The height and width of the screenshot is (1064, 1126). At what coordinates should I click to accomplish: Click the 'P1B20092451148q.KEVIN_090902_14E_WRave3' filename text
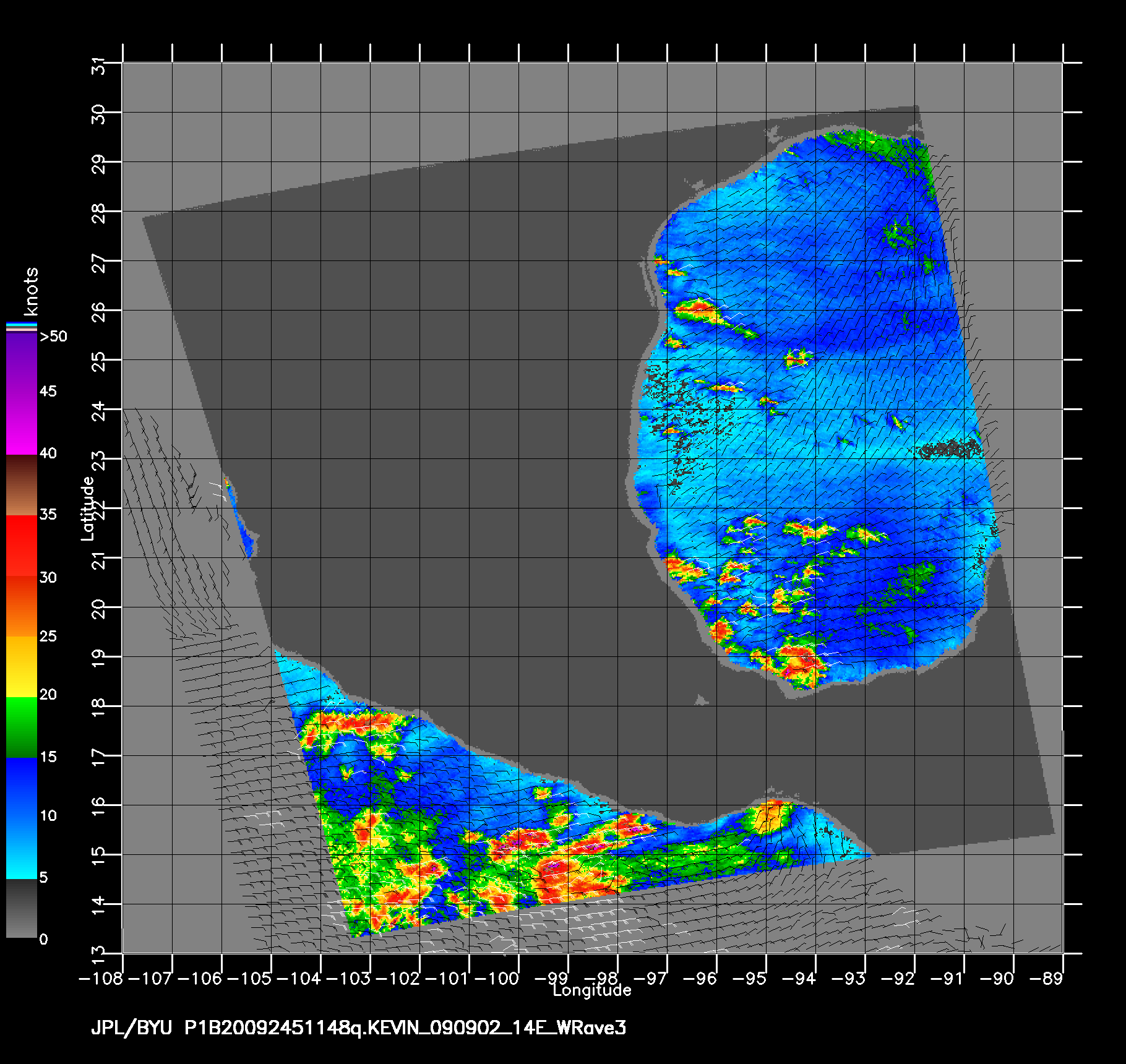click(x=406, y=1028)
